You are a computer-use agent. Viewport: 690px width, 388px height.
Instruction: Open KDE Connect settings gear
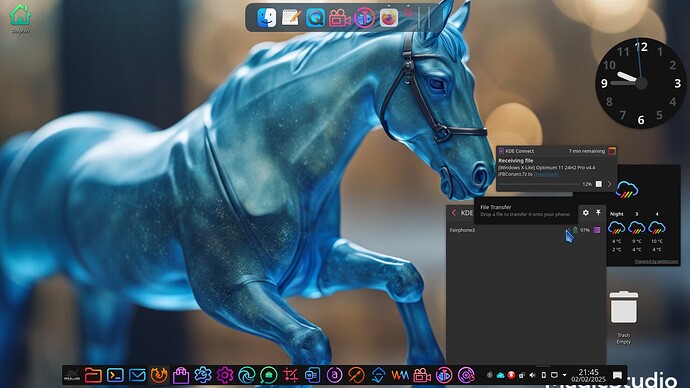[585, 212]
